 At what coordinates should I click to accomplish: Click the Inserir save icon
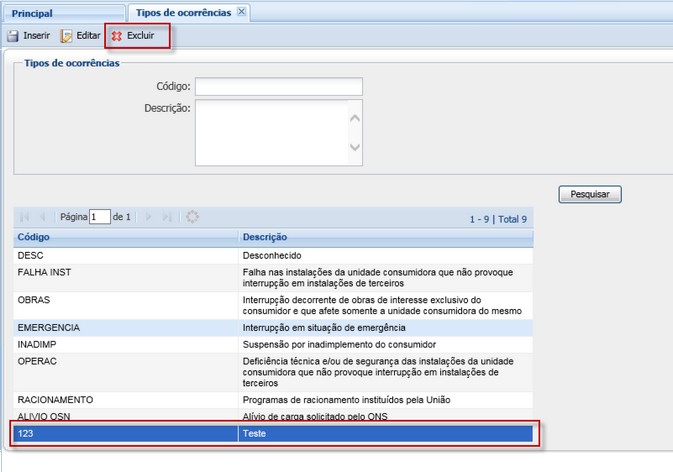[13, 36]
